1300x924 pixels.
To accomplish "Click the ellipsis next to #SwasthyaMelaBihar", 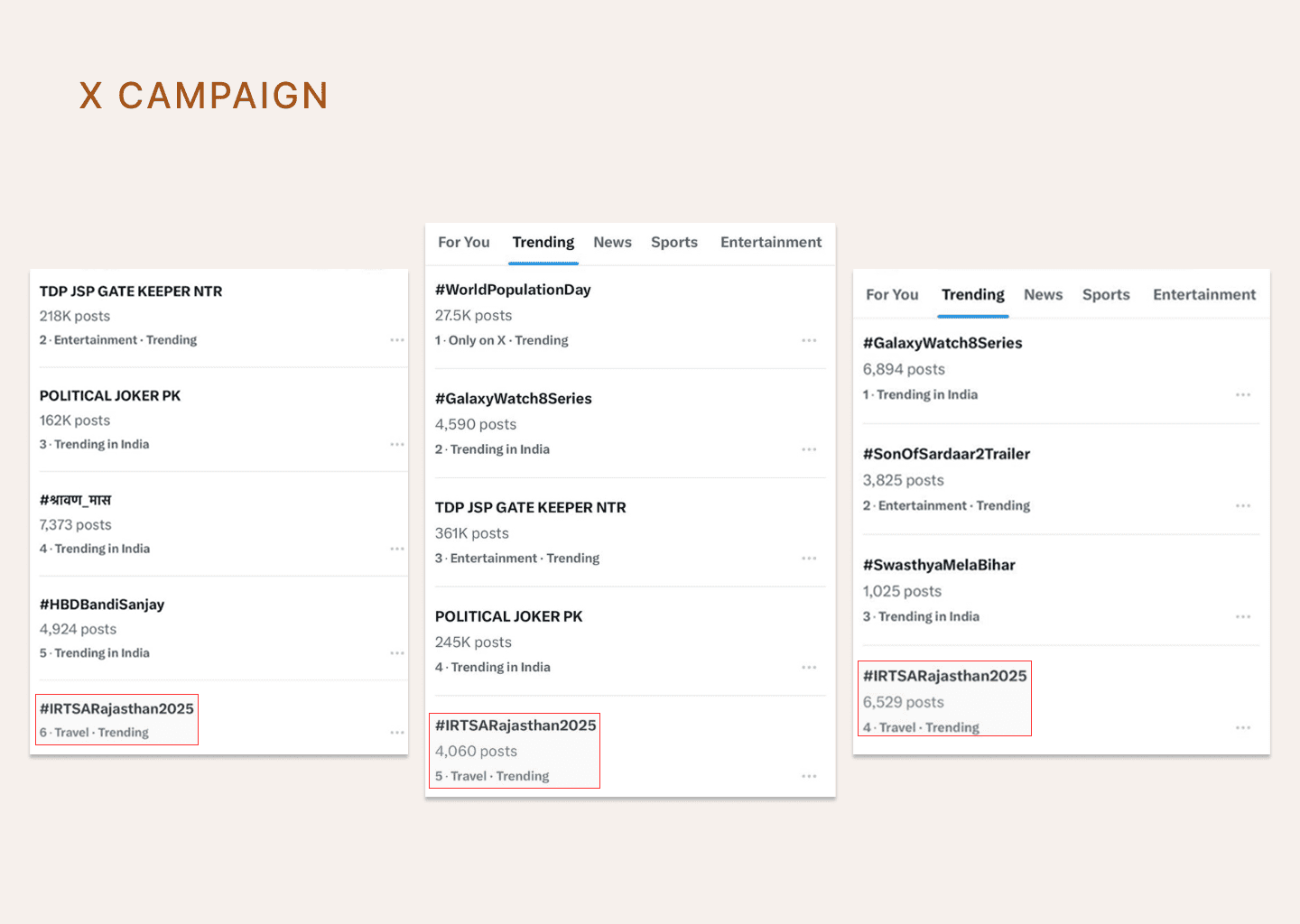I will pos(1243,616).
